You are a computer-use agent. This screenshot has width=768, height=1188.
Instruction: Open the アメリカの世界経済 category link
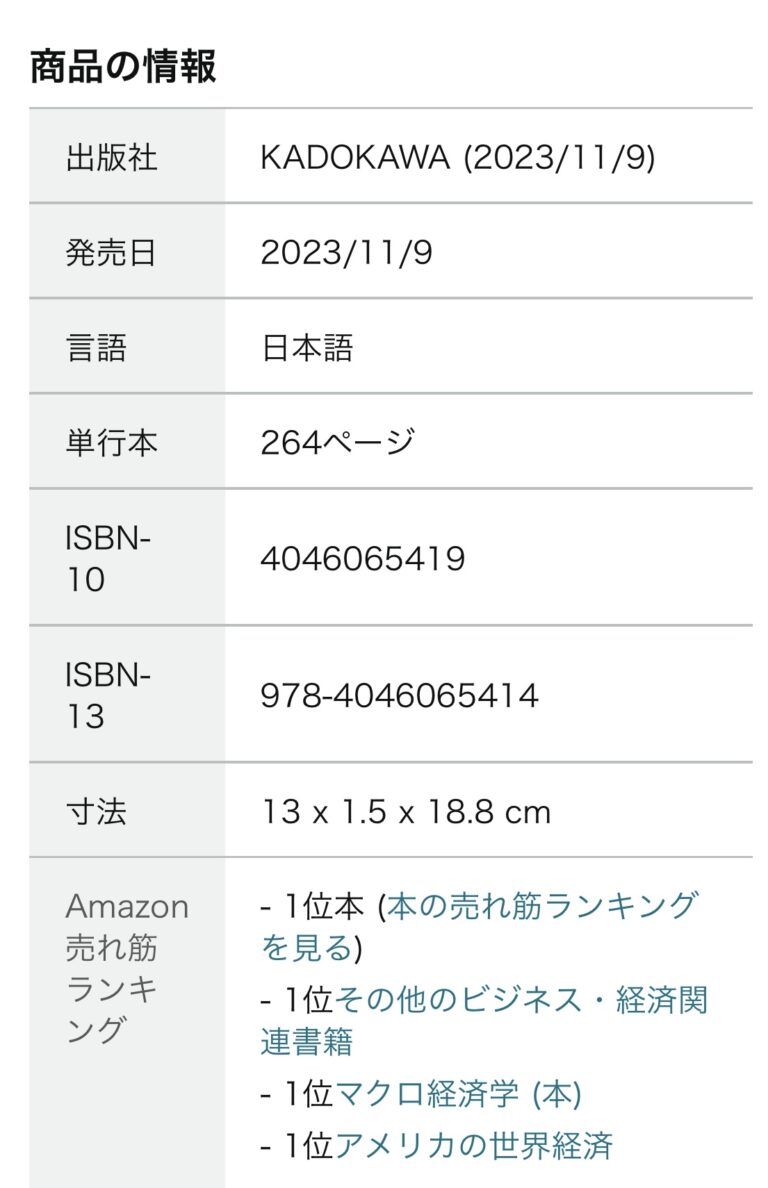point(472,1145)
